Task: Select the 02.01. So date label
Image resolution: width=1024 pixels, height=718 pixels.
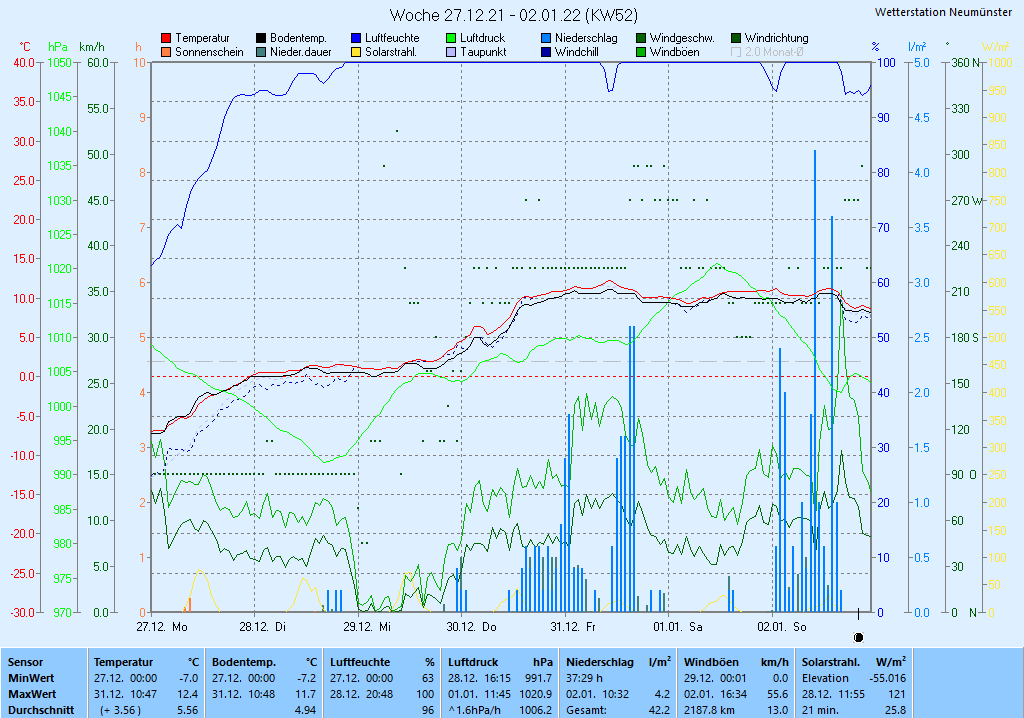Action: click(x=782, y=627)
